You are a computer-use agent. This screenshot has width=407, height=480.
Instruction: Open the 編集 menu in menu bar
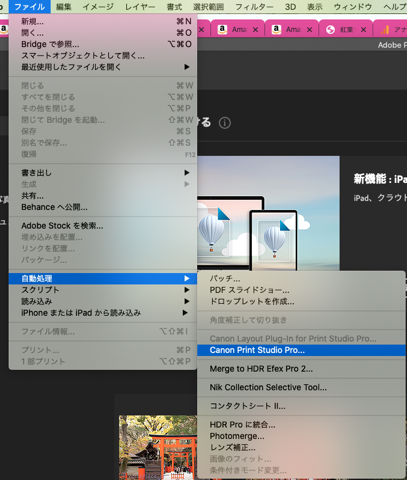click(x=63, y=7)
